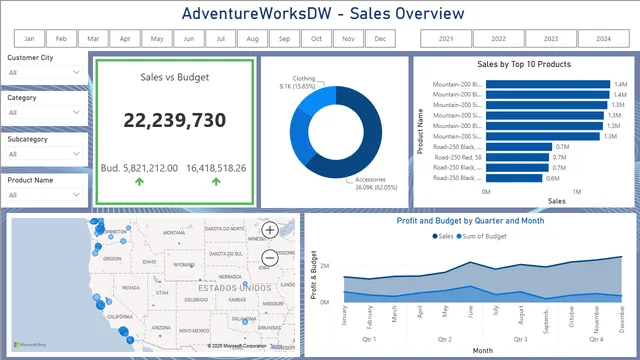Click the NEVADA label on the map
The height and width of the screenshot is (360, 640).
pyautogui.click(x=131, y=288)
